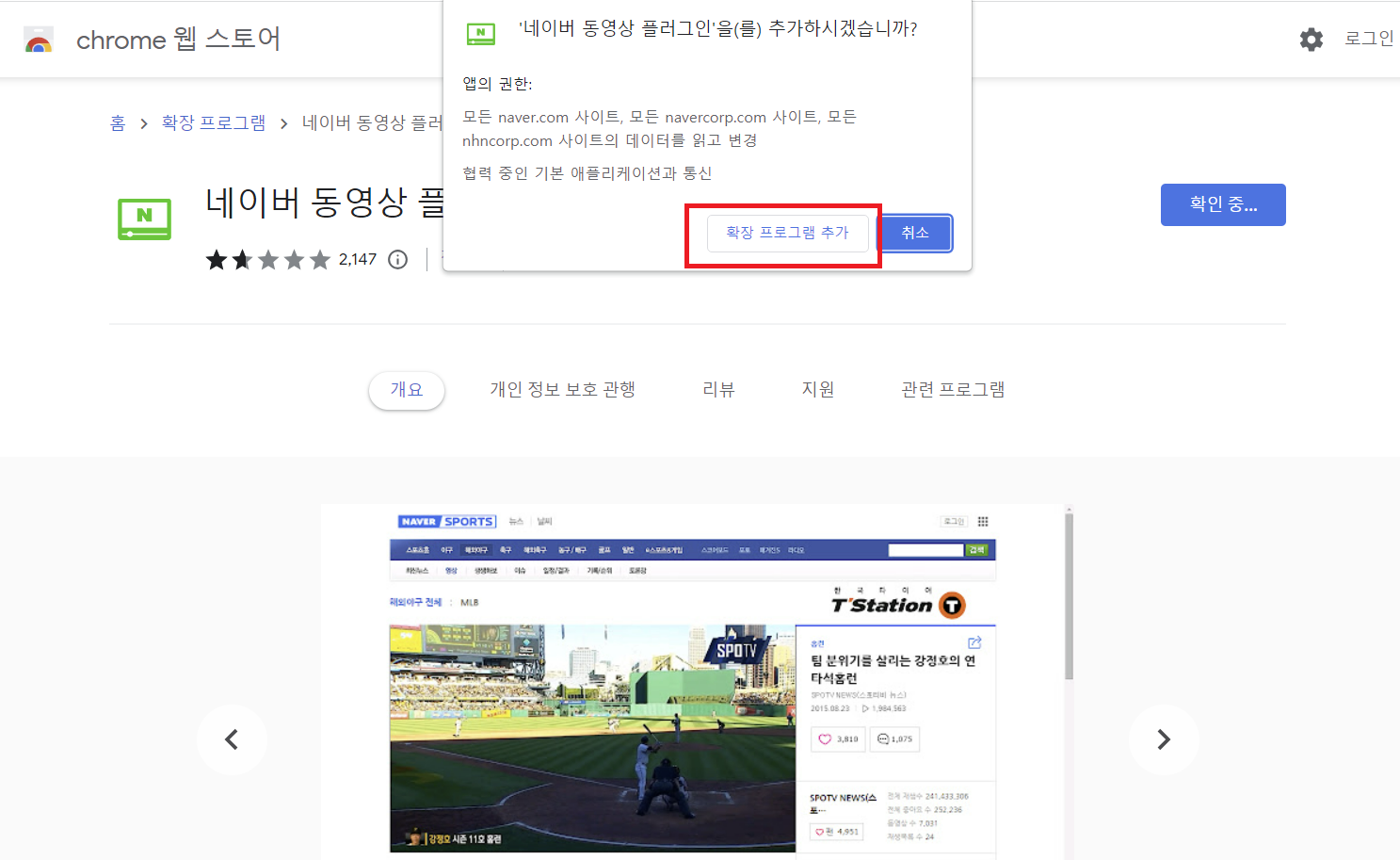
Task: Open the 리뷰 tab
Action: tap(718, 389)
